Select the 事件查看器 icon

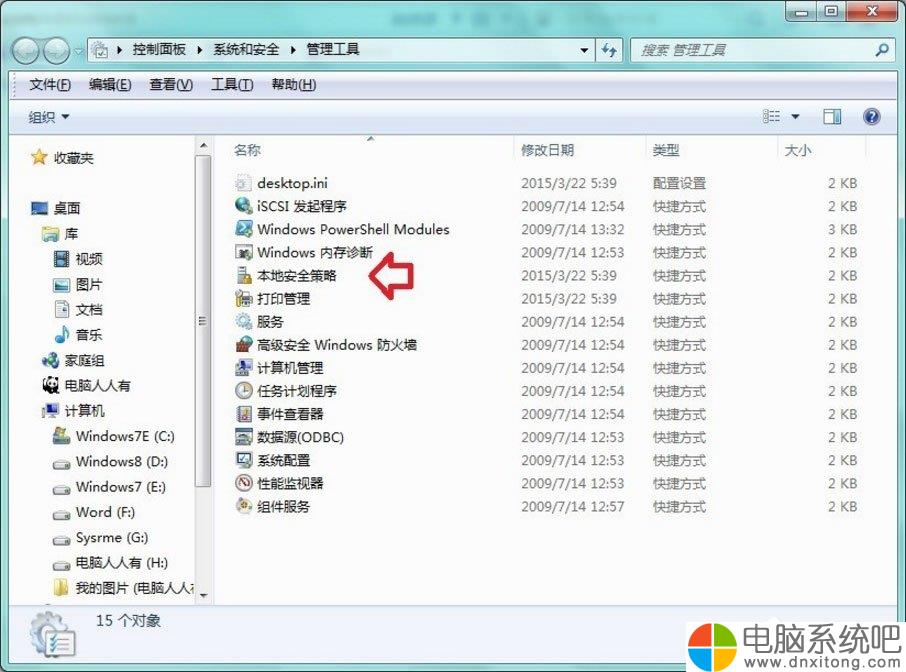[243, 414]
